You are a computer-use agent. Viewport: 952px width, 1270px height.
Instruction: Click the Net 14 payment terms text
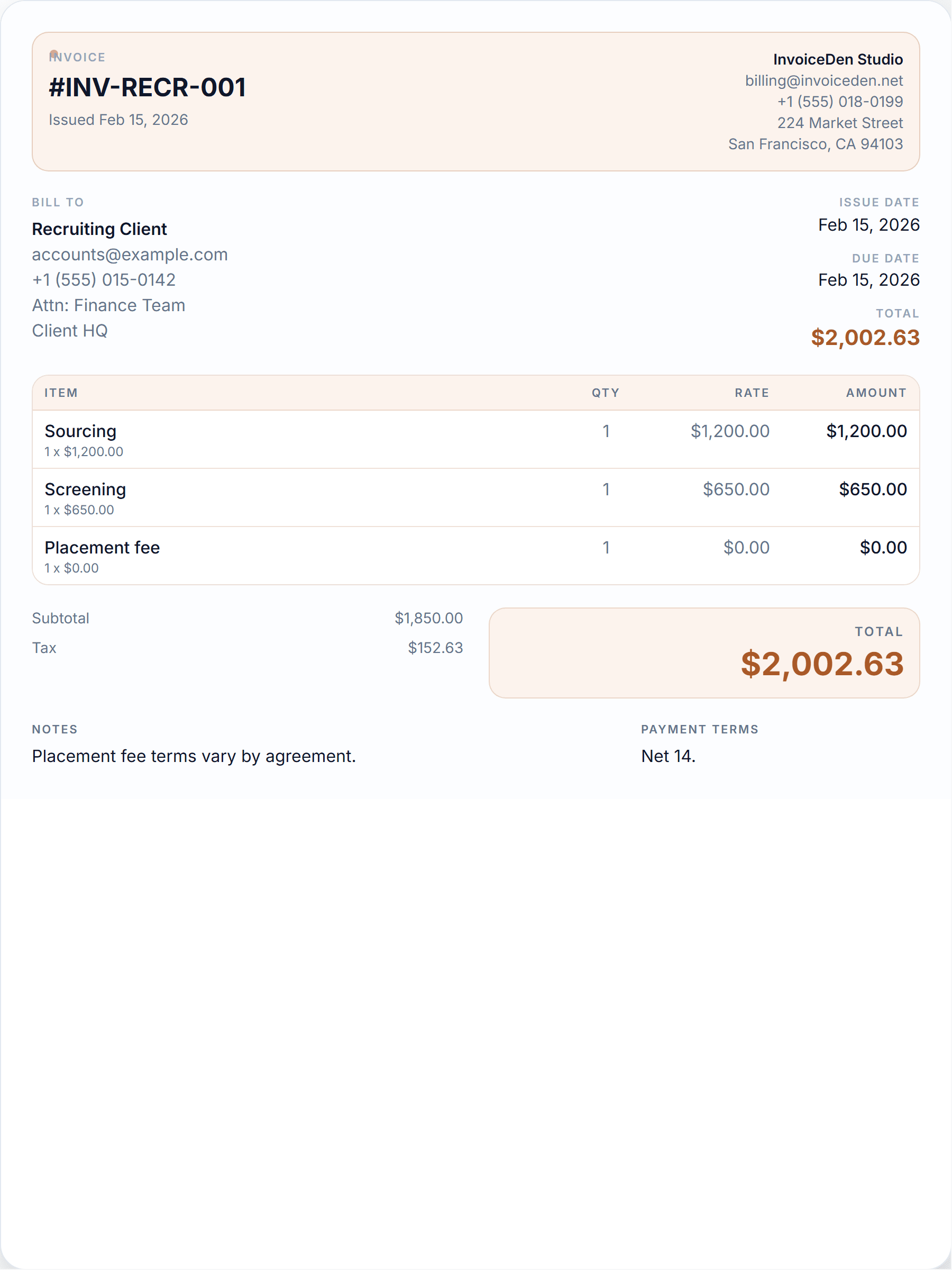coord(668,756)
